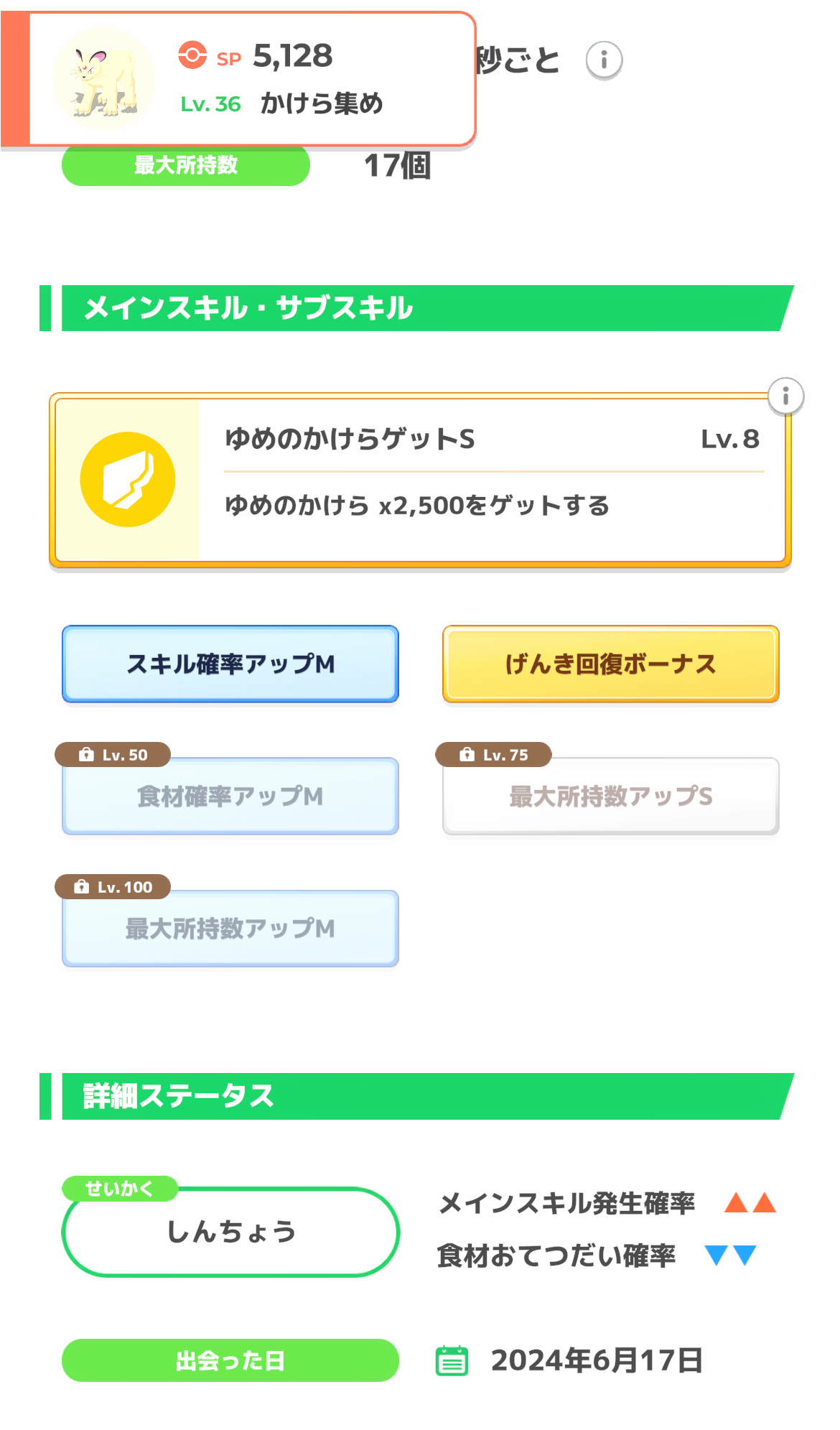840x1430 pixels.
Task: Tap locked 最大所持数アップS sub skill
Action: 610,797
